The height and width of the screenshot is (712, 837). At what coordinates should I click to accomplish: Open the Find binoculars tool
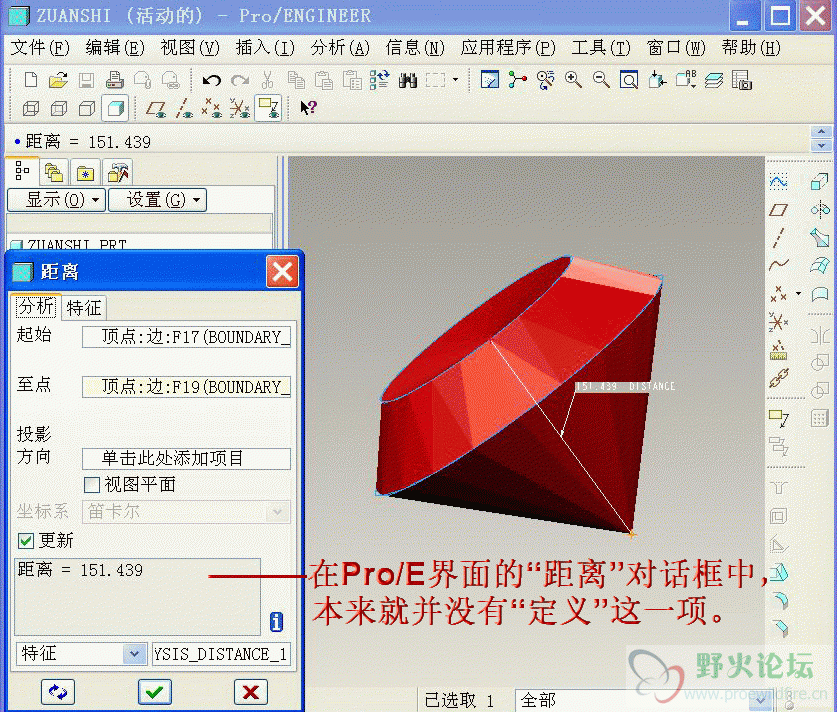click(x=407, y=80)
